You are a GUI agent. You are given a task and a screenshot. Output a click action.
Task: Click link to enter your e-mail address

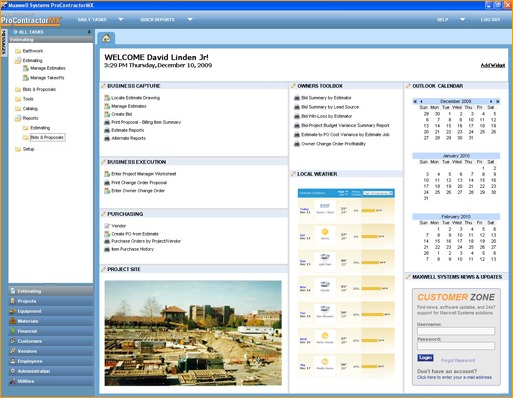coord(454,377)
